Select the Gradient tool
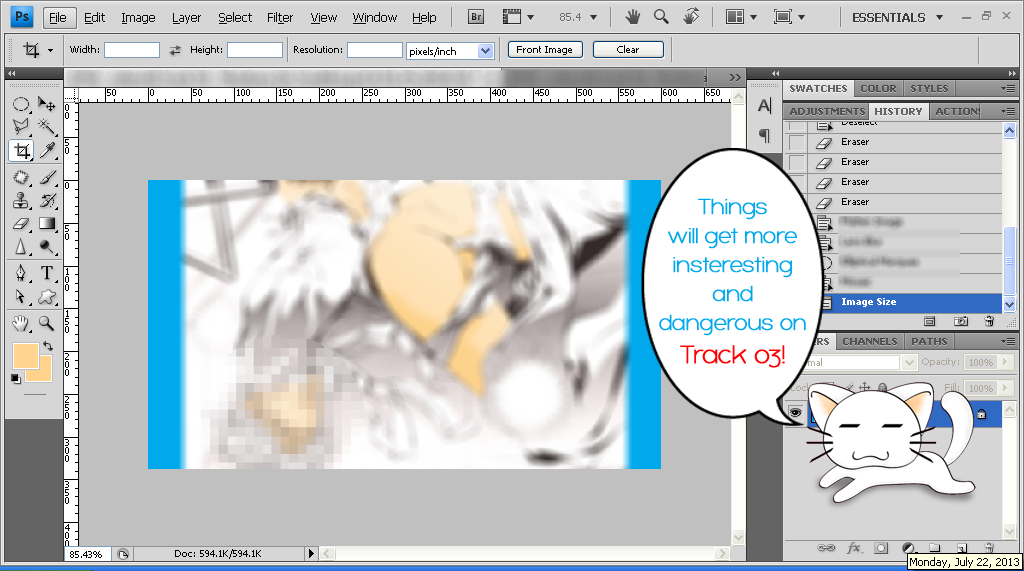1024x571 pixels. click(46, 224)
